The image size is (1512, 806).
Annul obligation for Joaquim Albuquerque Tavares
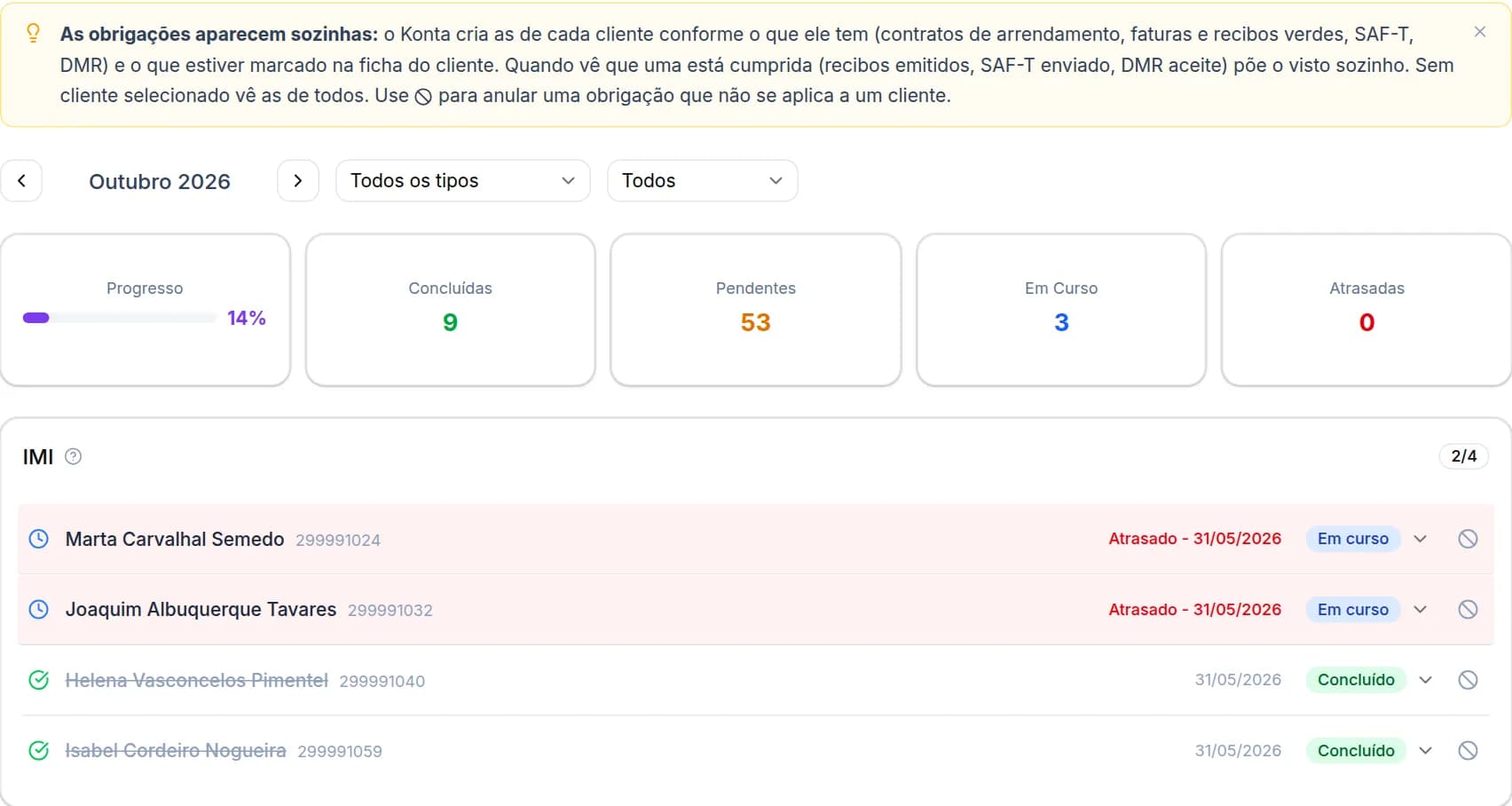[1468, 609]
